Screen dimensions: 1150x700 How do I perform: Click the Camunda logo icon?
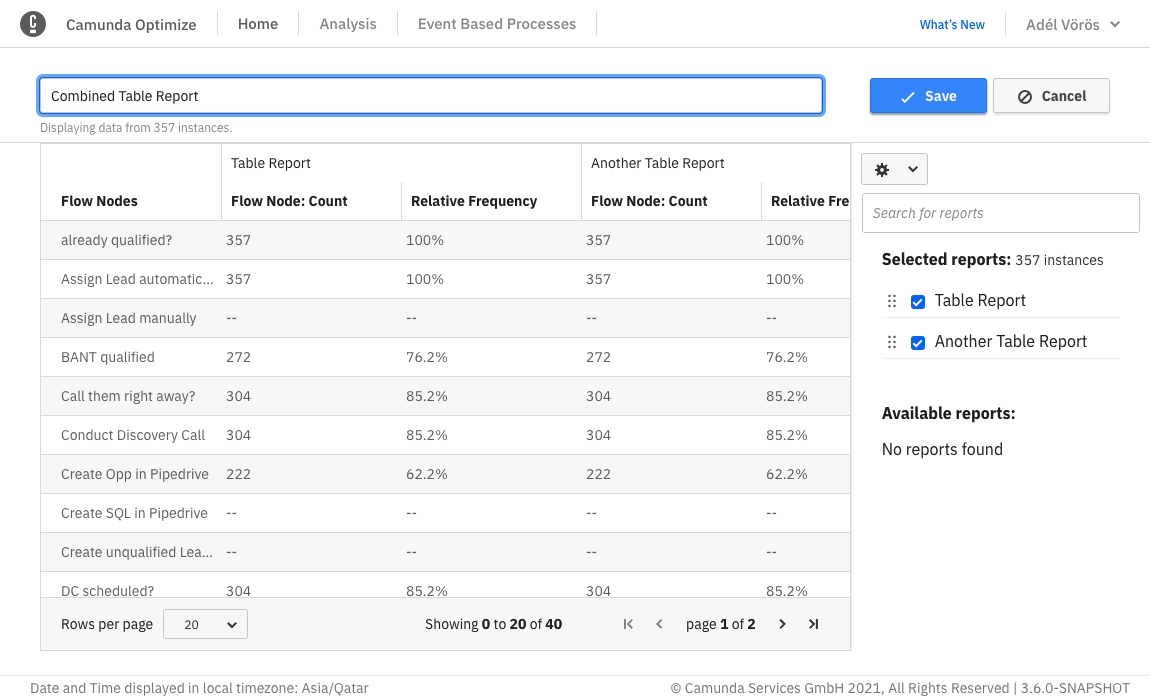(33, 23)
